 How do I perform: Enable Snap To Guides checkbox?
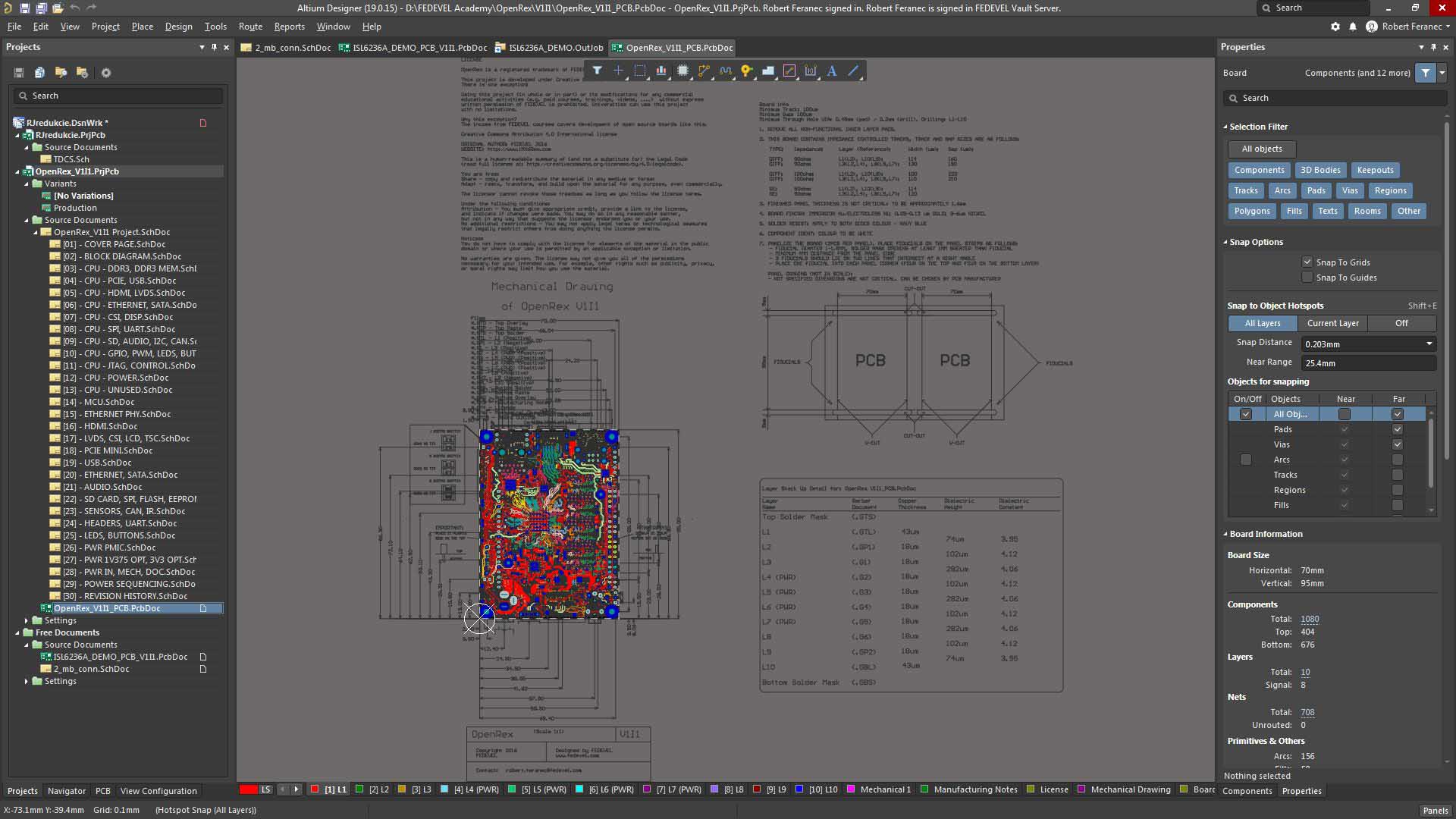(1307, 278)
